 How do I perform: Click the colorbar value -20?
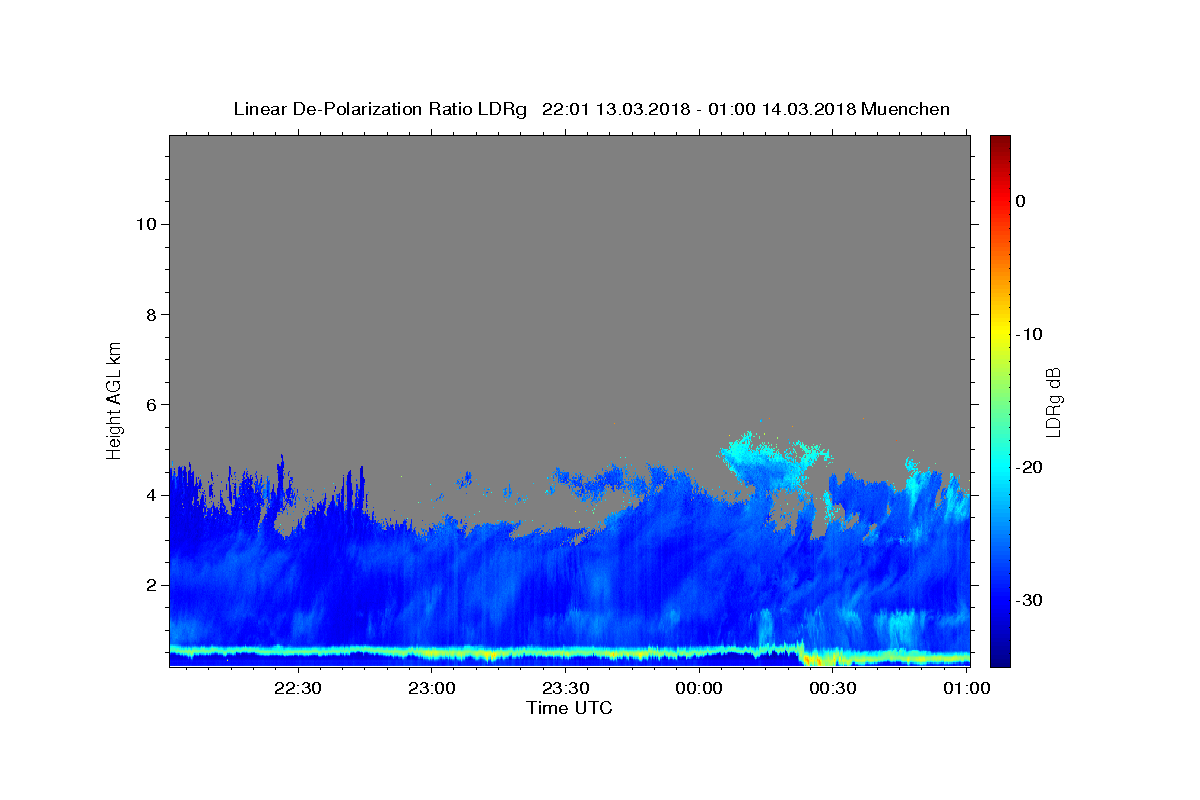[1030, 467]
